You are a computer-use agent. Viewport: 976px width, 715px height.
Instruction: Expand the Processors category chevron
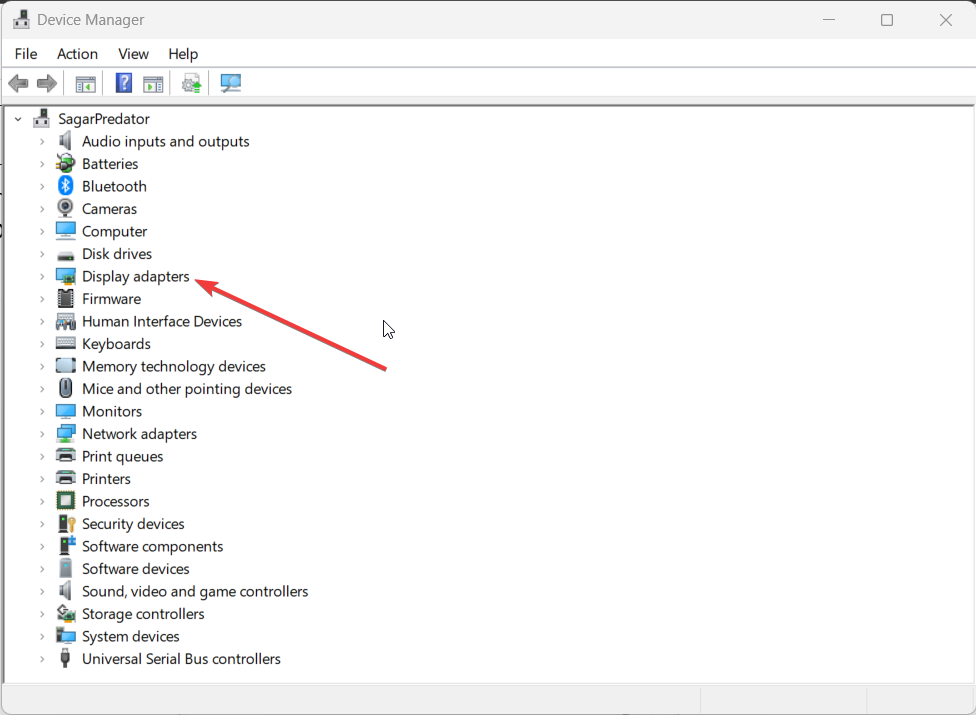(42, 502)
